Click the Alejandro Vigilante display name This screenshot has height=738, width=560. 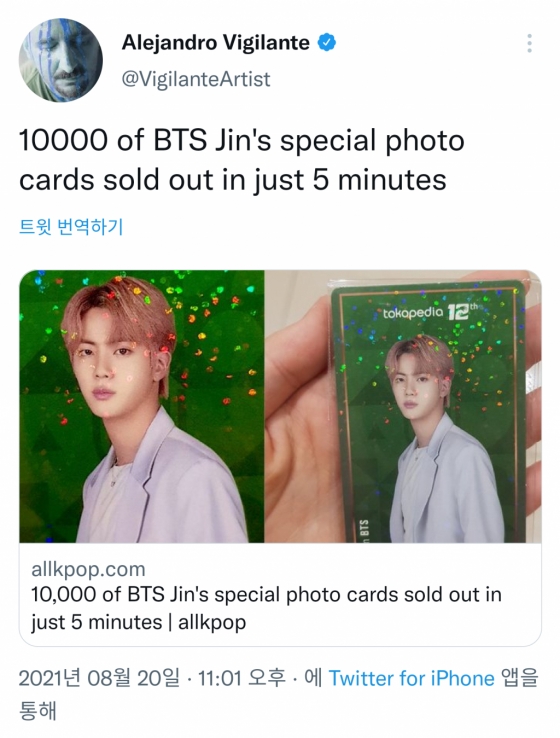click(x=216, y=43)
